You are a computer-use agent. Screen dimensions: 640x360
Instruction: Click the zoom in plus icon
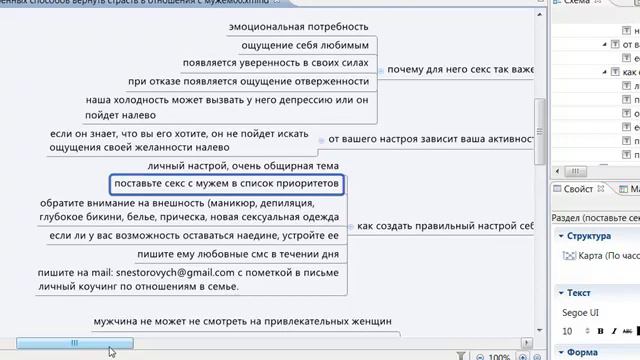[x=522, y=357]
